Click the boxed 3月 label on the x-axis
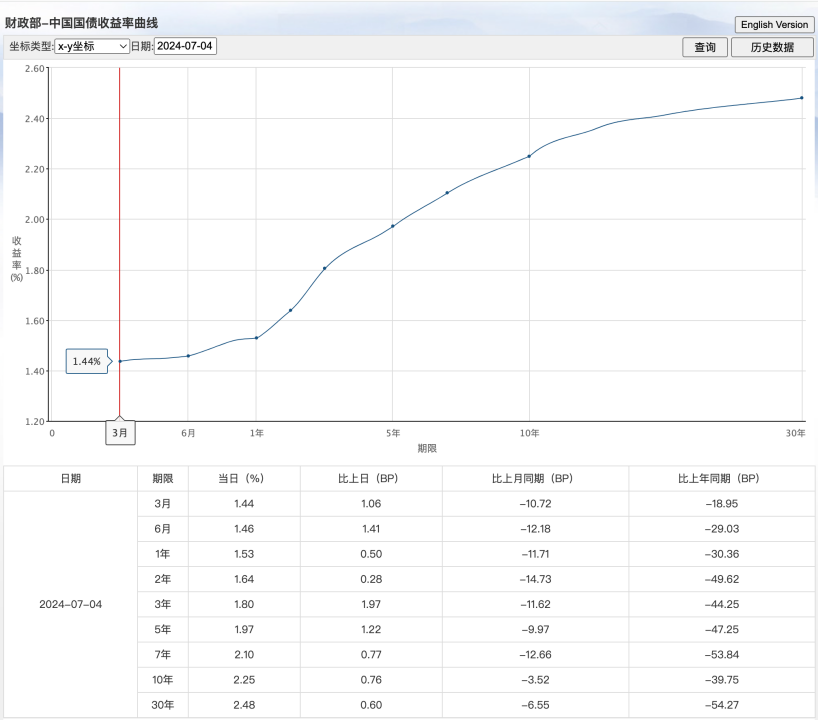The height and width of the screenshot is (720, 818). click(120, 433)
